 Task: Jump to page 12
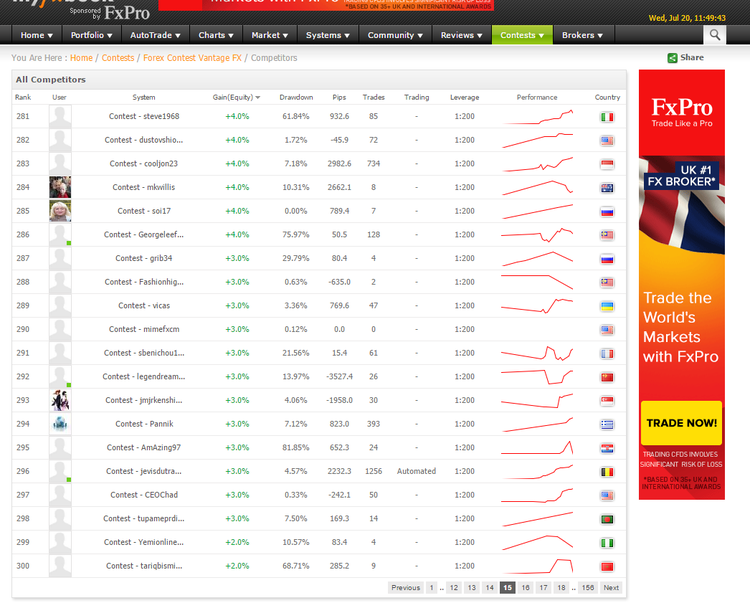[x=454, y=588]
